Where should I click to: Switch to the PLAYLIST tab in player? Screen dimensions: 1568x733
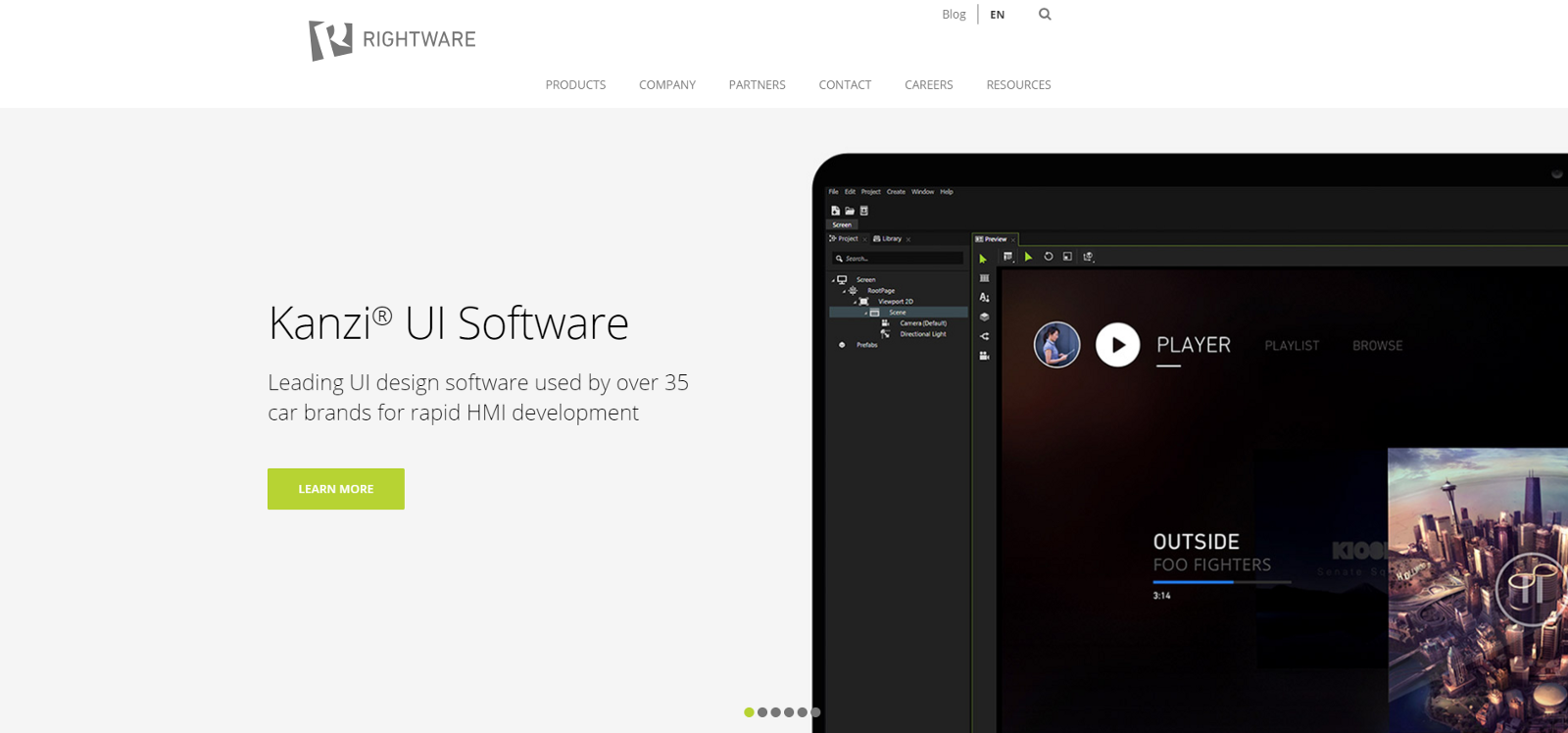click(1292, 346)
